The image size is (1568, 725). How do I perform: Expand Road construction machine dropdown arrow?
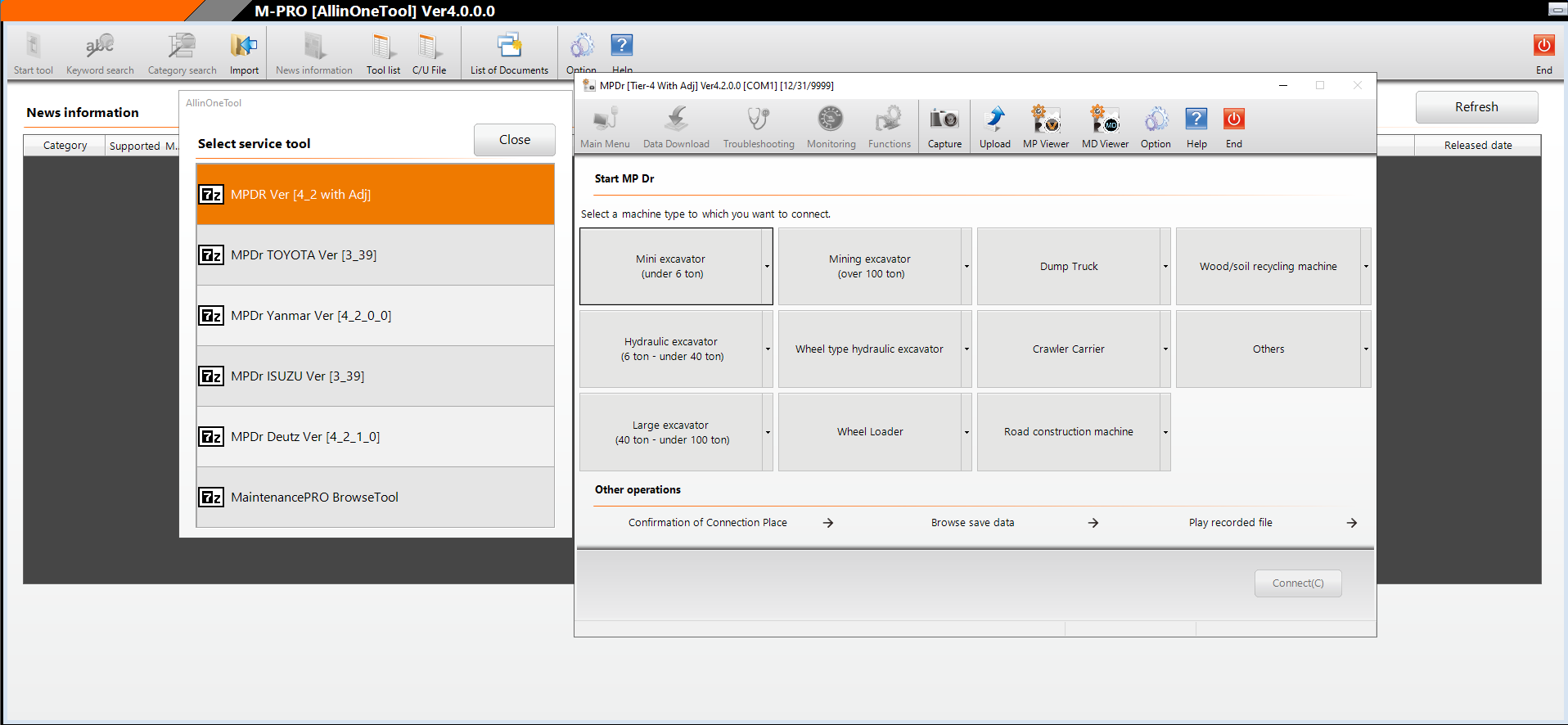pyautogui.click(x=1165, y=432)
